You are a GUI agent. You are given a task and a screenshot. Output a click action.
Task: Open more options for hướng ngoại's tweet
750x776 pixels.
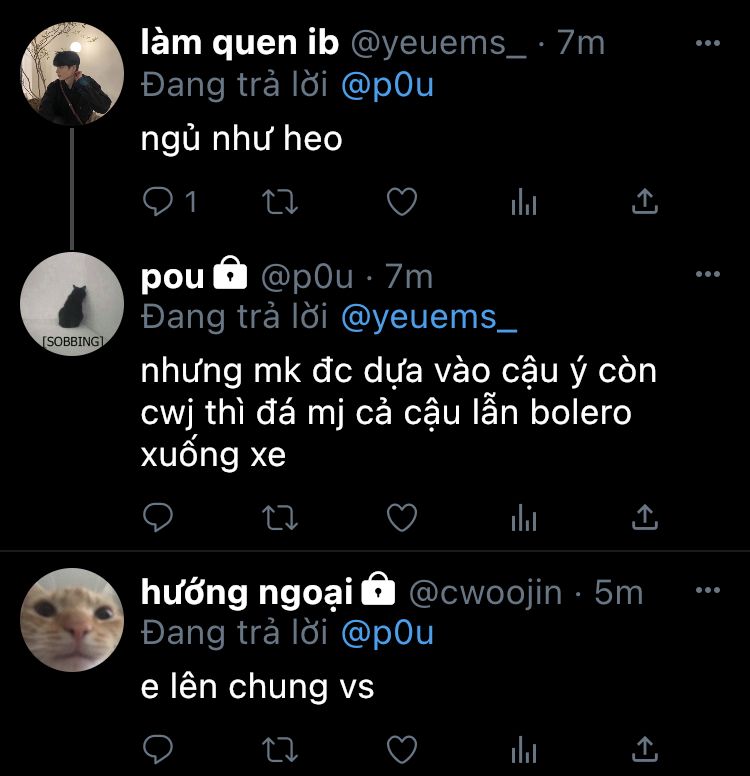(707, 589)
